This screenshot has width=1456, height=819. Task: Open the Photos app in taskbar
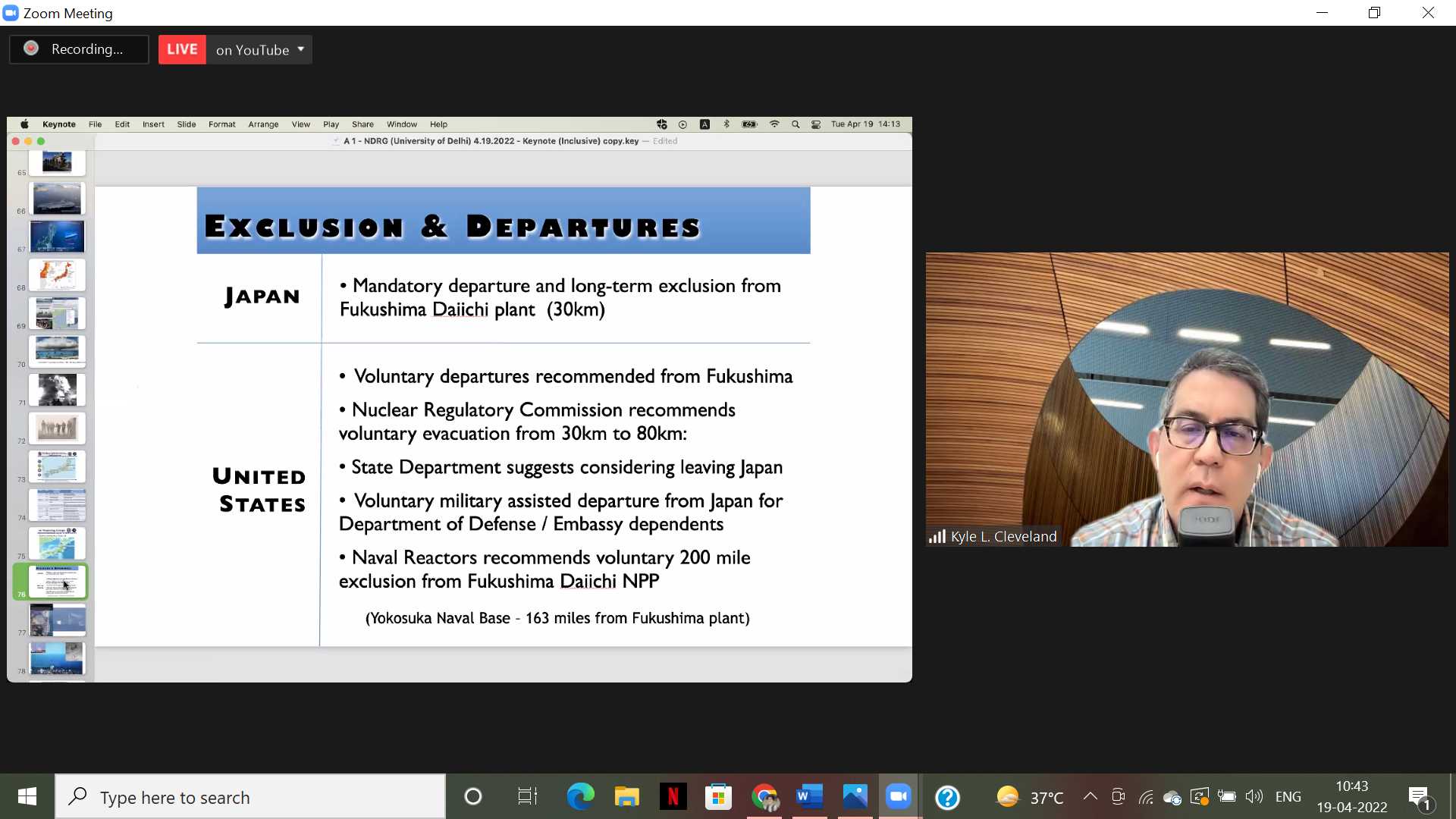(855, 797)
